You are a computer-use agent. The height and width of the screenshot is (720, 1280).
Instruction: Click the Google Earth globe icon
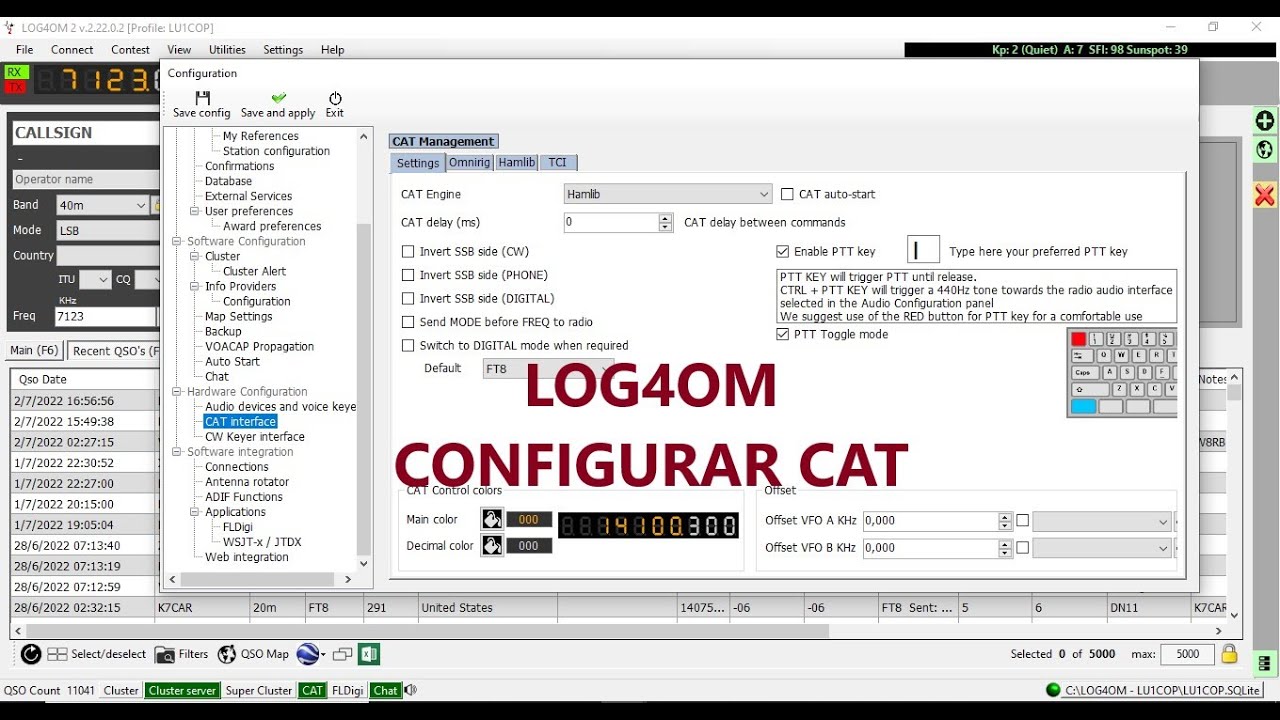pyautogui.click(x=307, y=654)
